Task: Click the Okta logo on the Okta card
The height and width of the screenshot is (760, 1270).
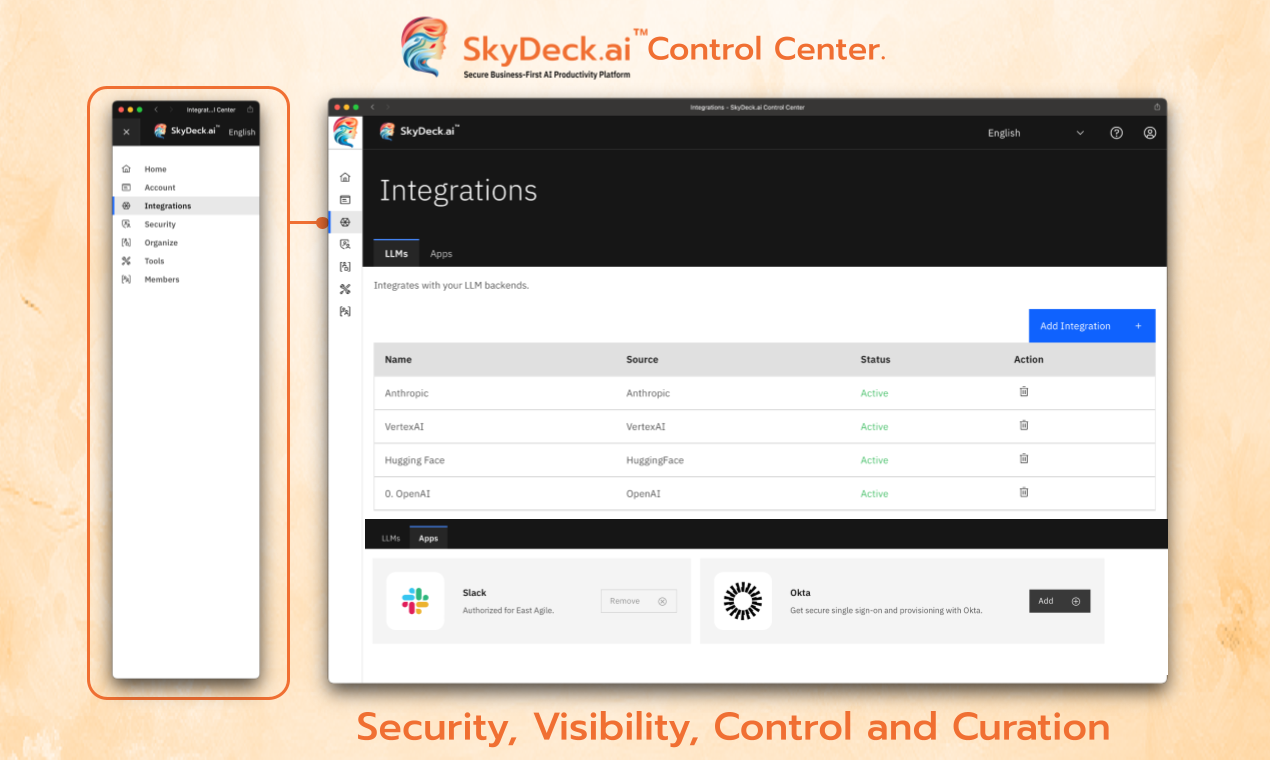Action: [743, 601]
